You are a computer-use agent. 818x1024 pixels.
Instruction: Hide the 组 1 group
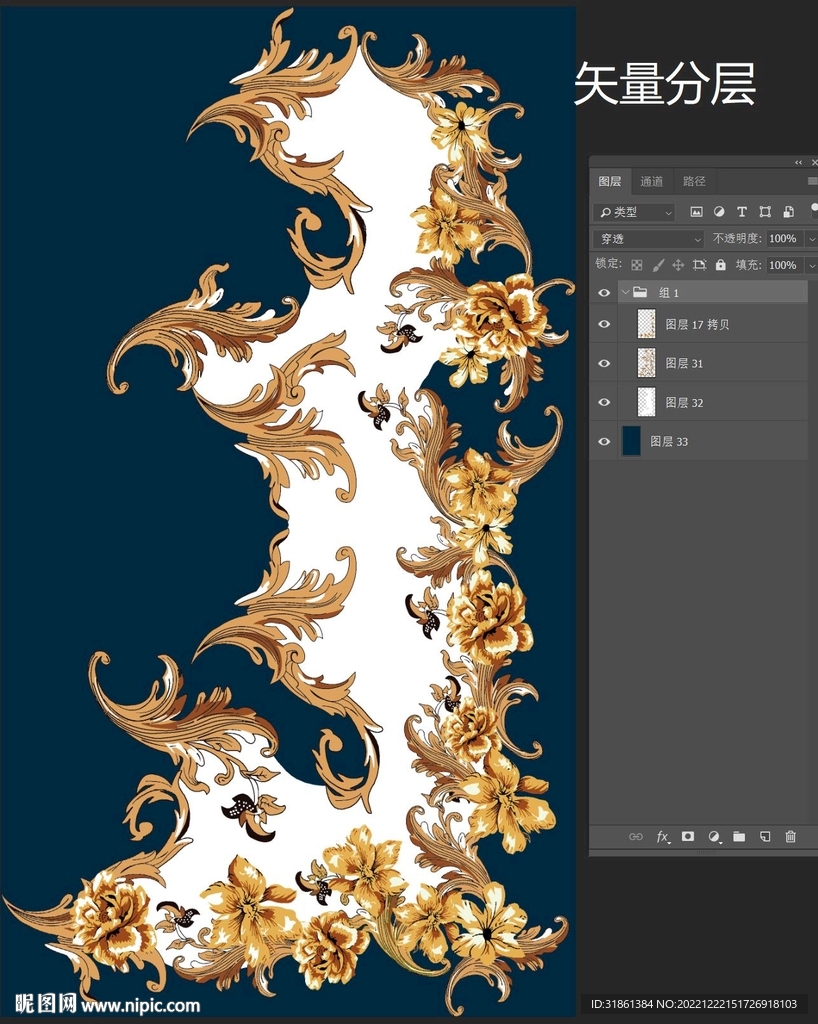[x=604, y=293]
